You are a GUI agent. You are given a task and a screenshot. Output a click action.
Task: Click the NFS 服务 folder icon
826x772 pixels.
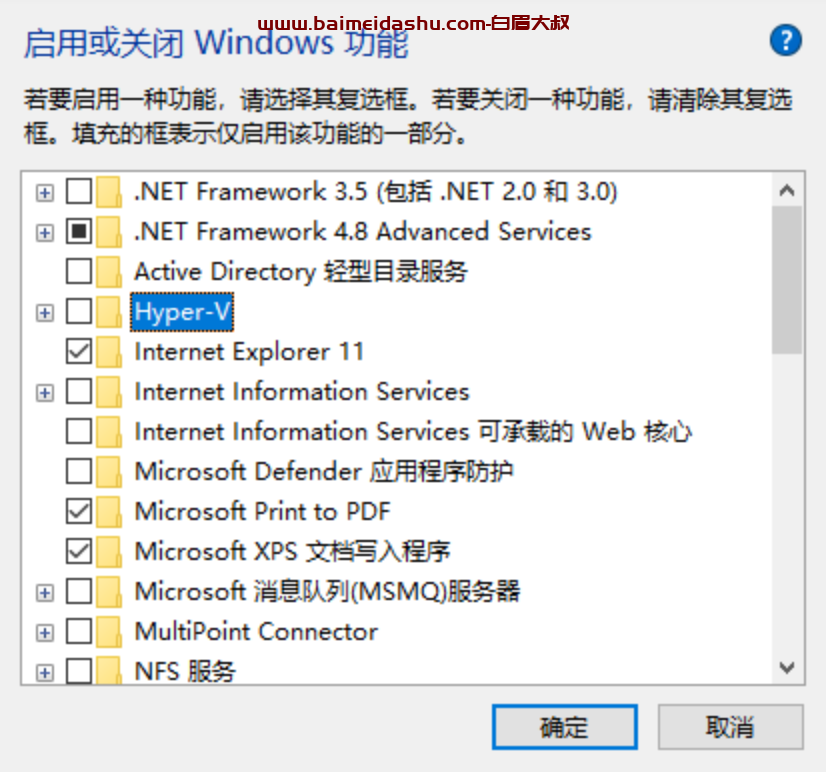110,671
